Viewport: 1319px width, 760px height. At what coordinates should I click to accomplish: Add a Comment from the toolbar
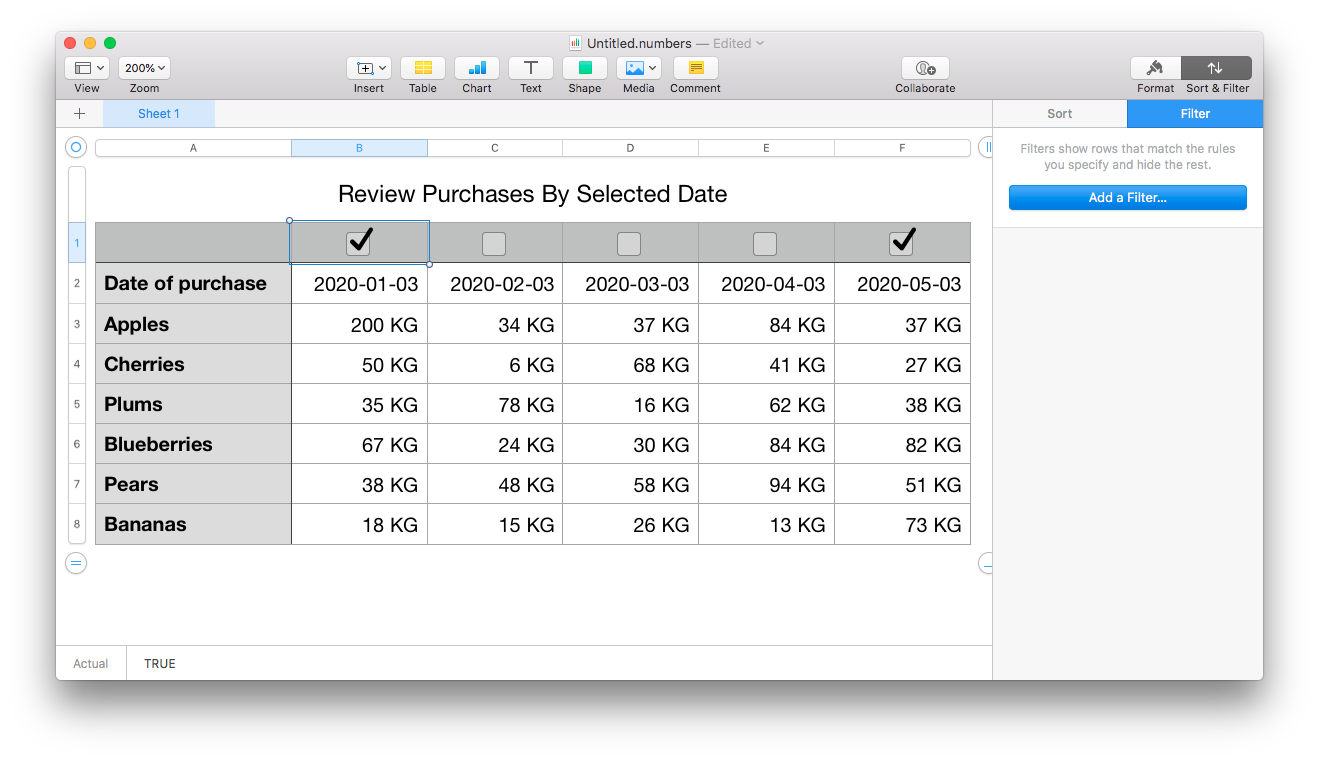tap(696, 68)
